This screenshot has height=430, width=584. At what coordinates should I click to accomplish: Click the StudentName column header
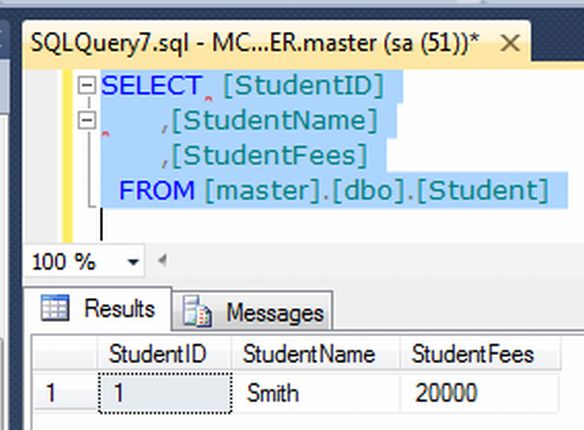pyautogui.click(x=316, y=353)
